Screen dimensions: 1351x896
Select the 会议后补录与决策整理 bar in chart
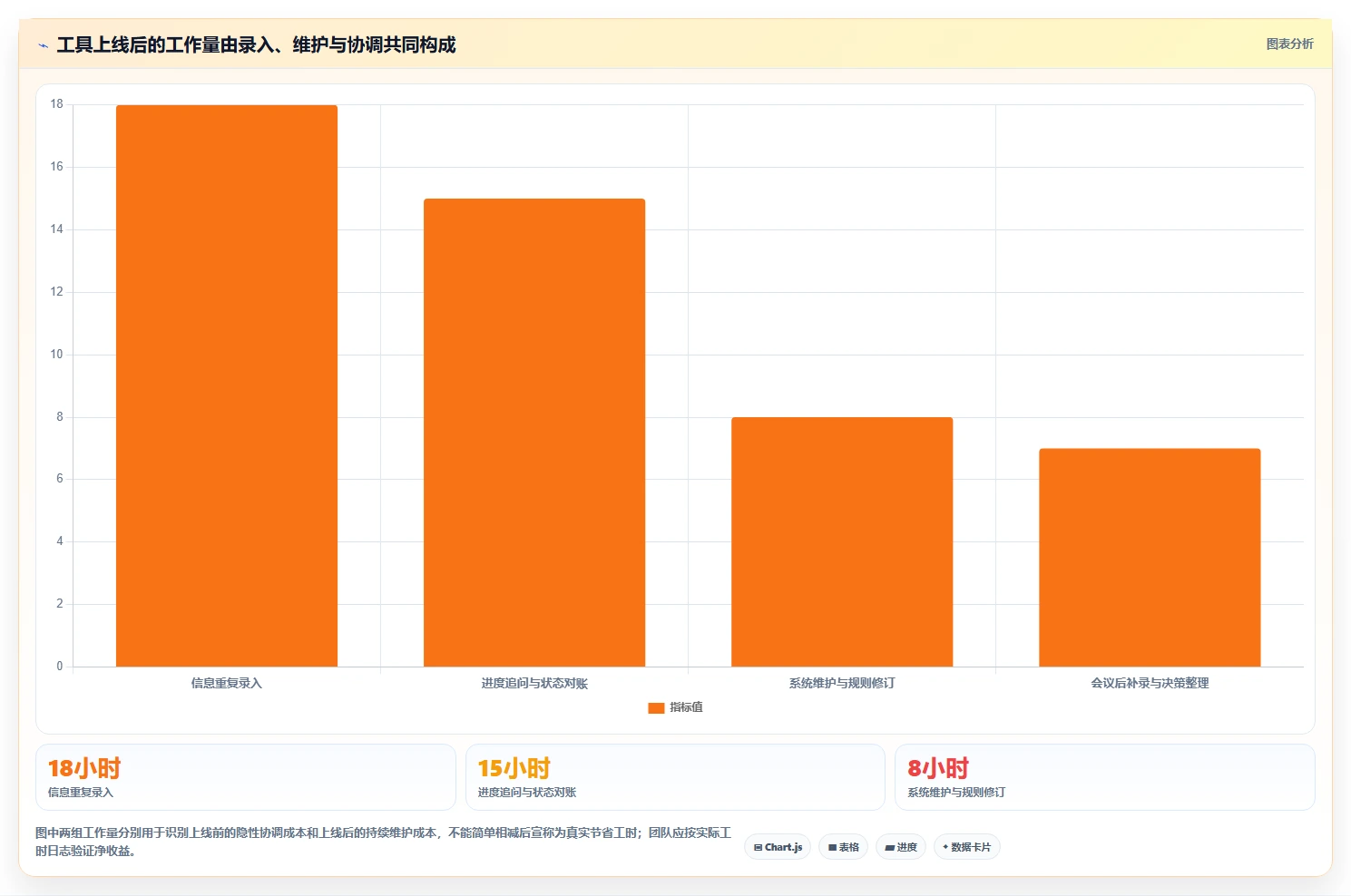click(x=1150, y=558)
